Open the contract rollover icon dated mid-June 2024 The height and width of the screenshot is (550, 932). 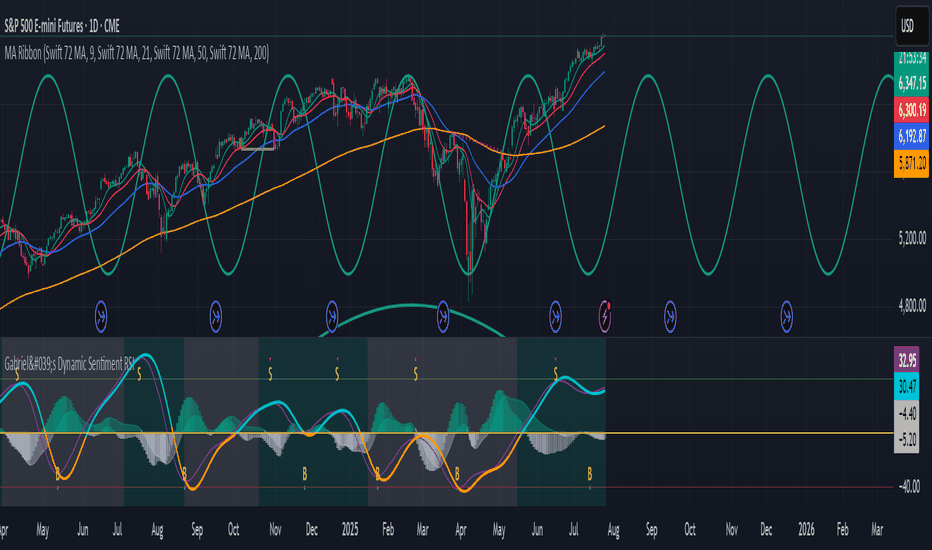tap(101, 316)
